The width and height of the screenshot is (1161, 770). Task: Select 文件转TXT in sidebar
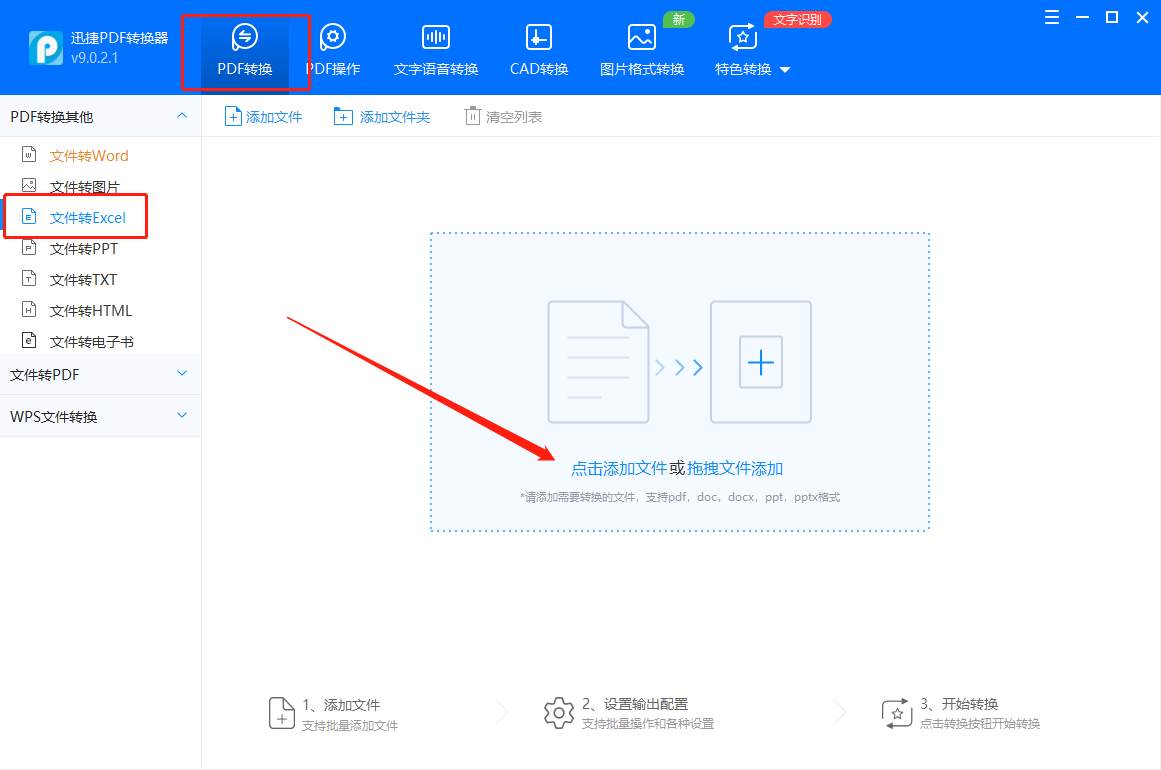pos(83,280)
